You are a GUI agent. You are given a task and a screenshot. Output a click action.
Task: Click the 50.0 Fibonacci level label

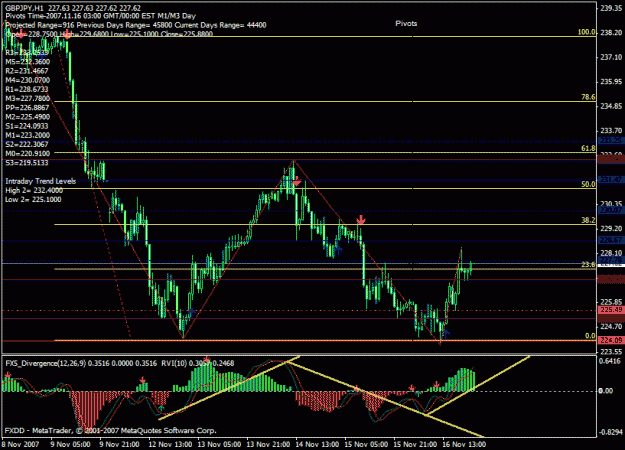(588, 184)
